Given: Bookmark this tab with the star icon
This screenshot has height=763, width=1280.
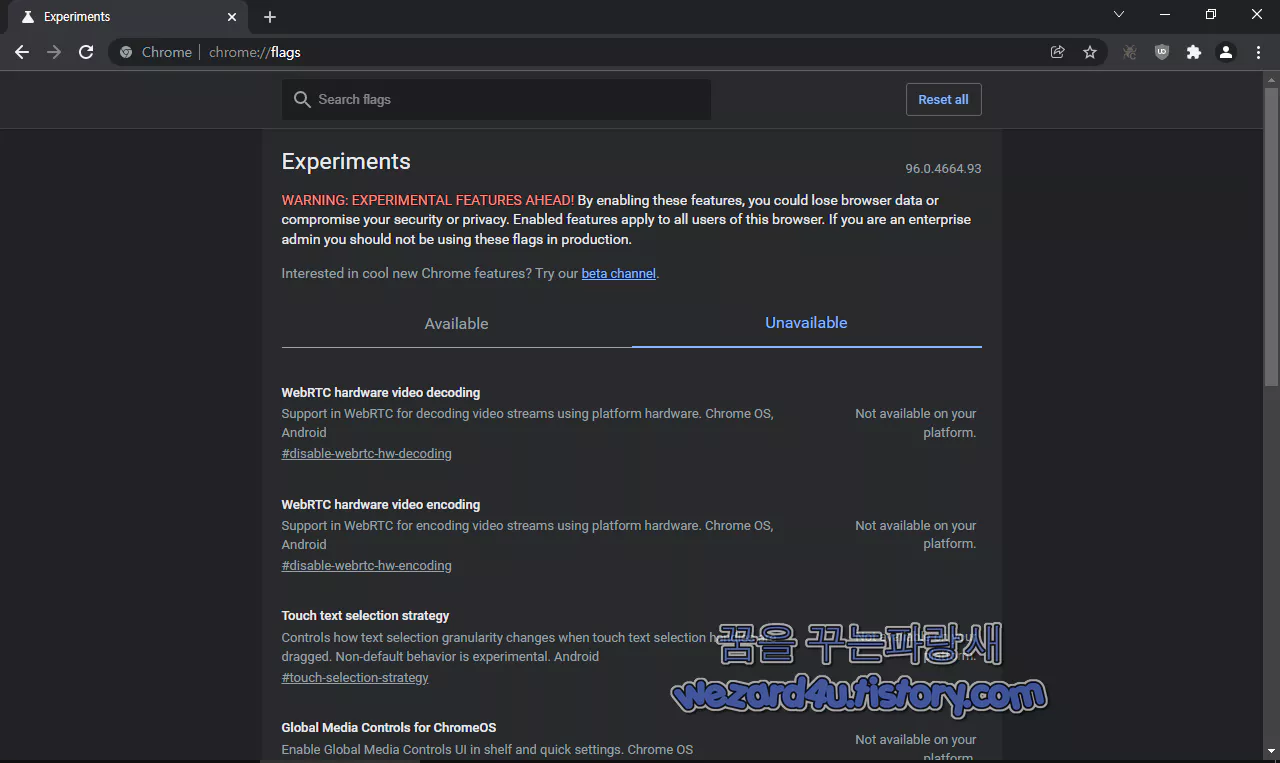Looking at the screenshot, I should pos(1090,52).
